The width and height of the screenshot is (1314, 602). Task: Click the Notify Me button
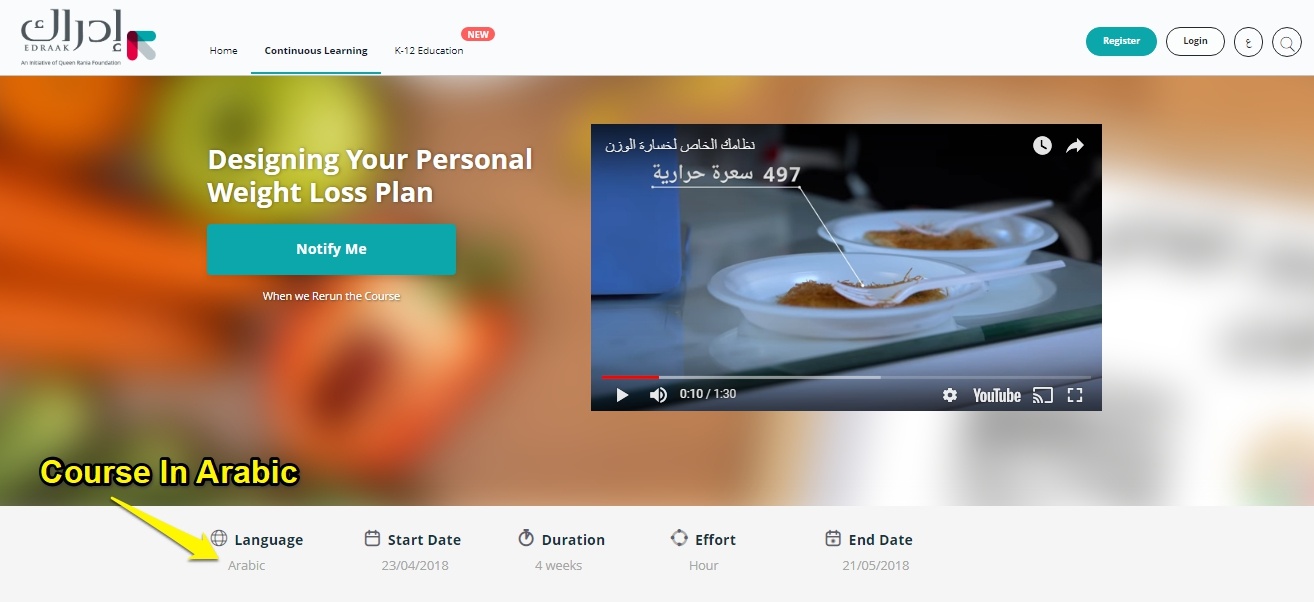[x=331, y=249]
